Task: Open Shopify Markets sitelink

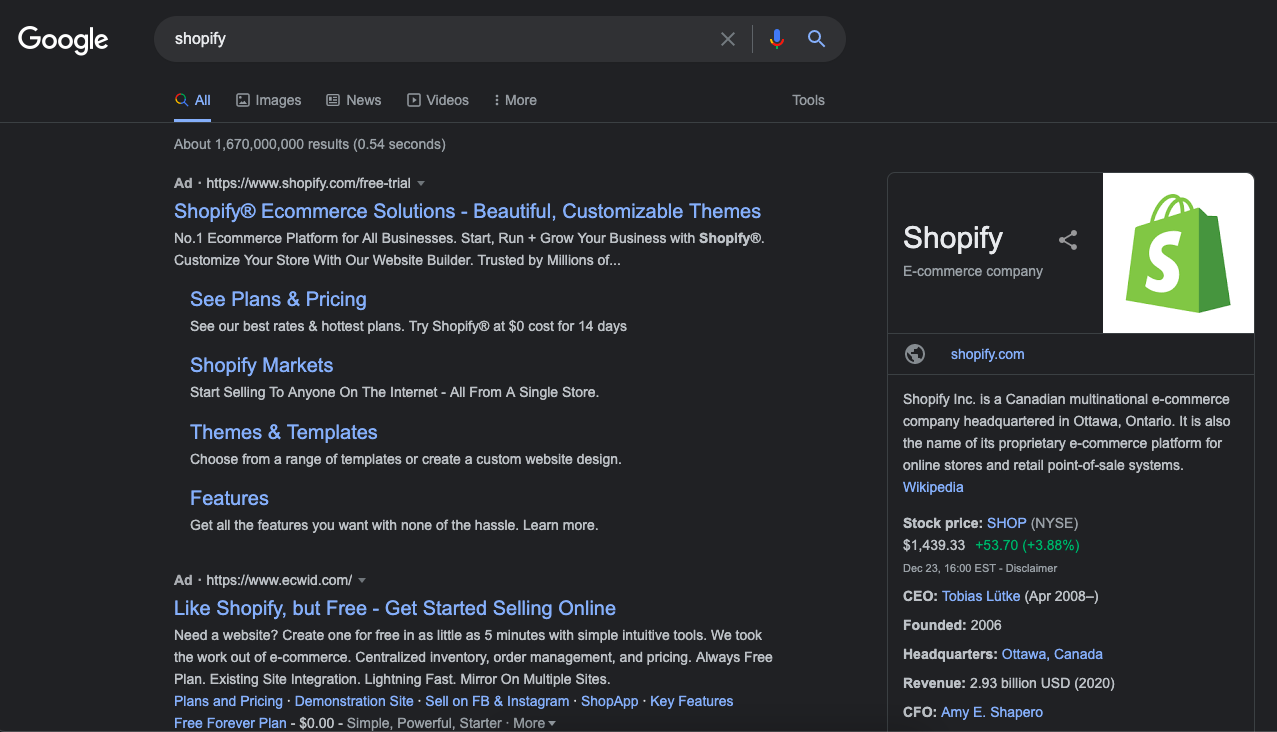Action: (x=261, y=365)
